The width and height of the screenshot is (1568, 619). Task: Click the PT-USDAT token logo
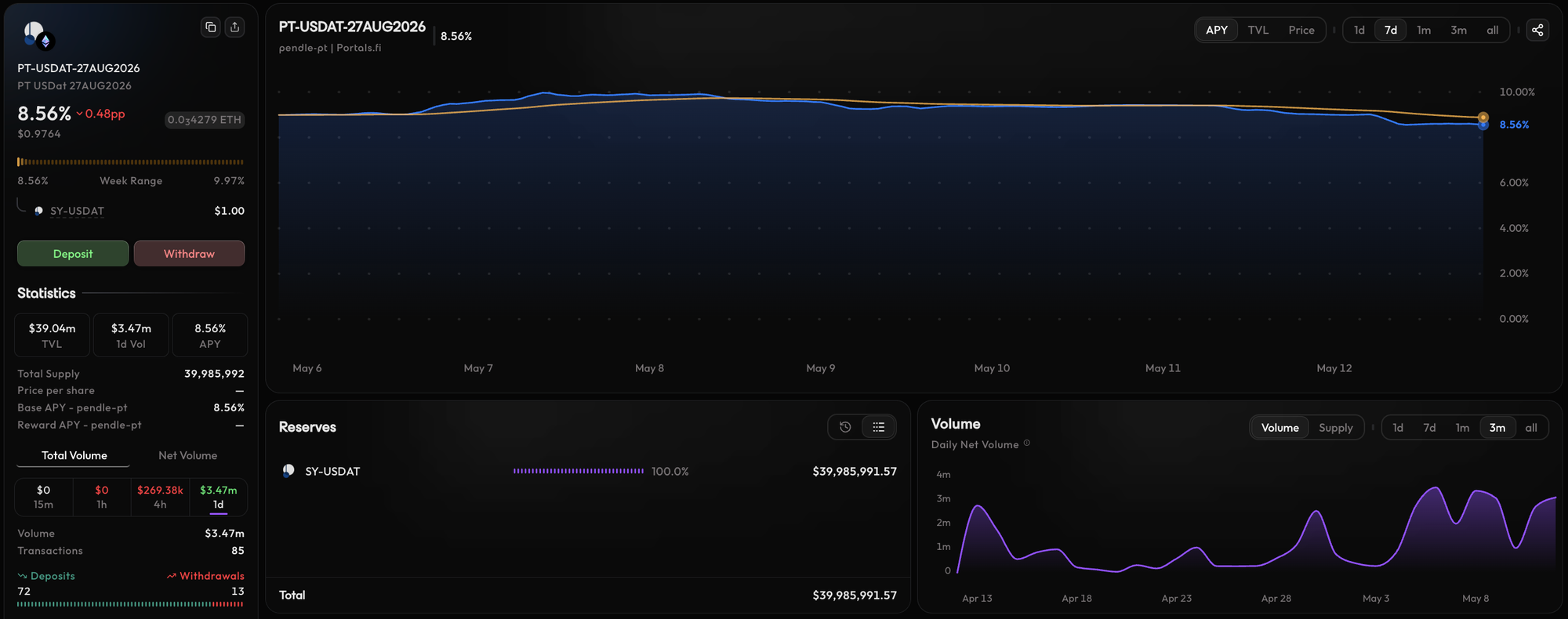(x=36, y=34)
